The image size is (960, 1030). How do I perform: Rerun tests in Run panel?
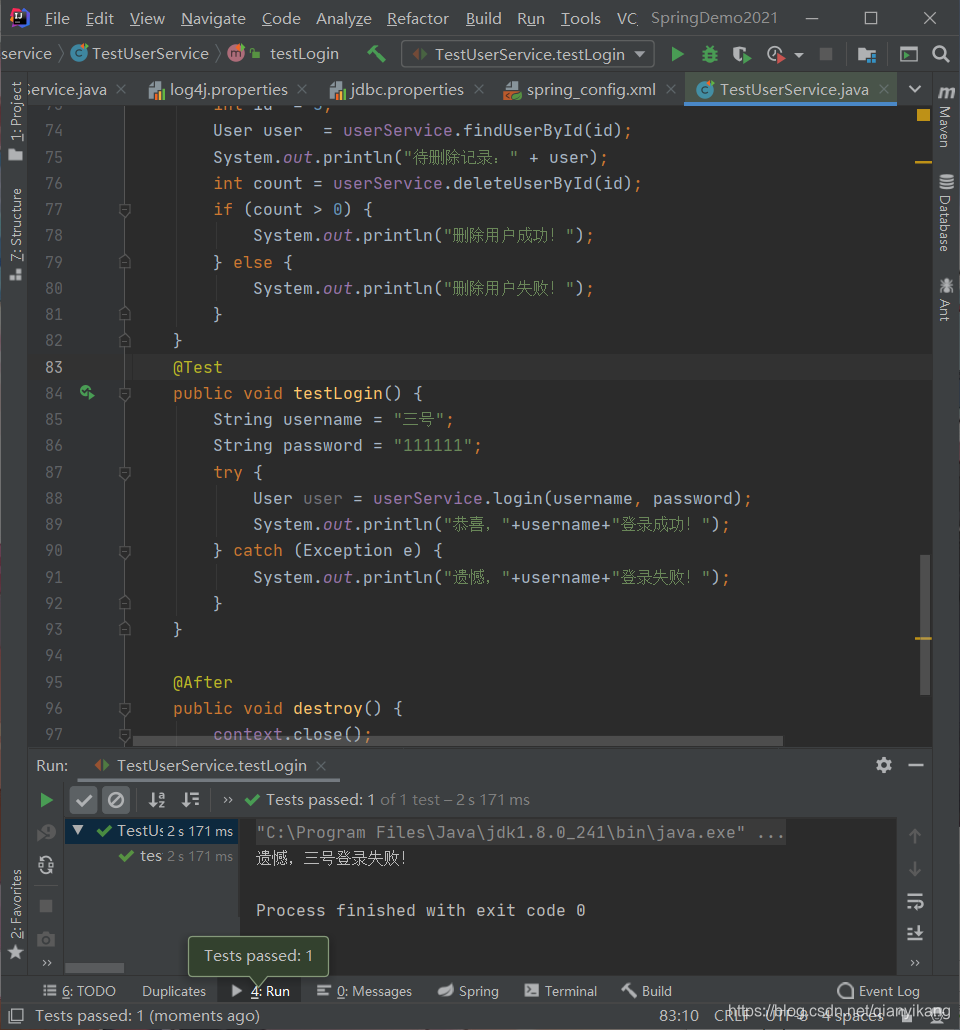[x=46, y=800]
